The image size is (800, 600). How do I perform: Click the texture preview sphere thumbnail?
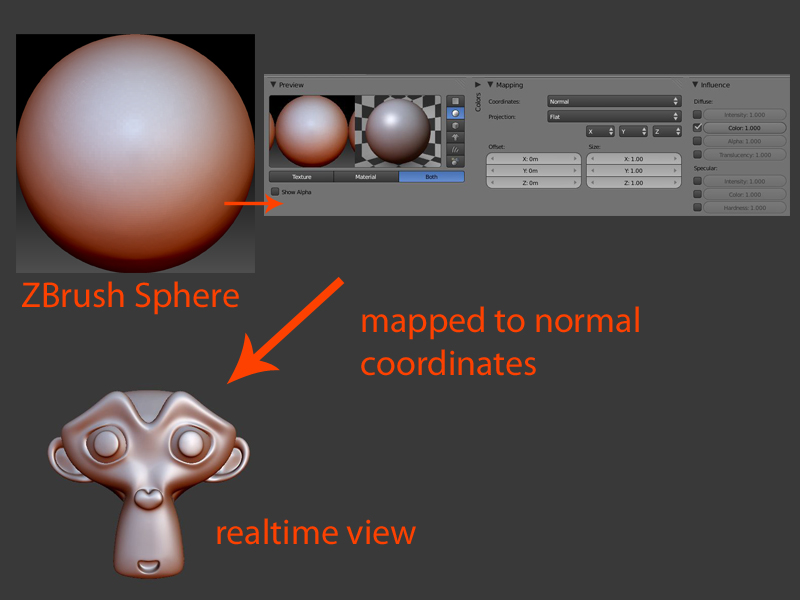click(x=312, y=131)
